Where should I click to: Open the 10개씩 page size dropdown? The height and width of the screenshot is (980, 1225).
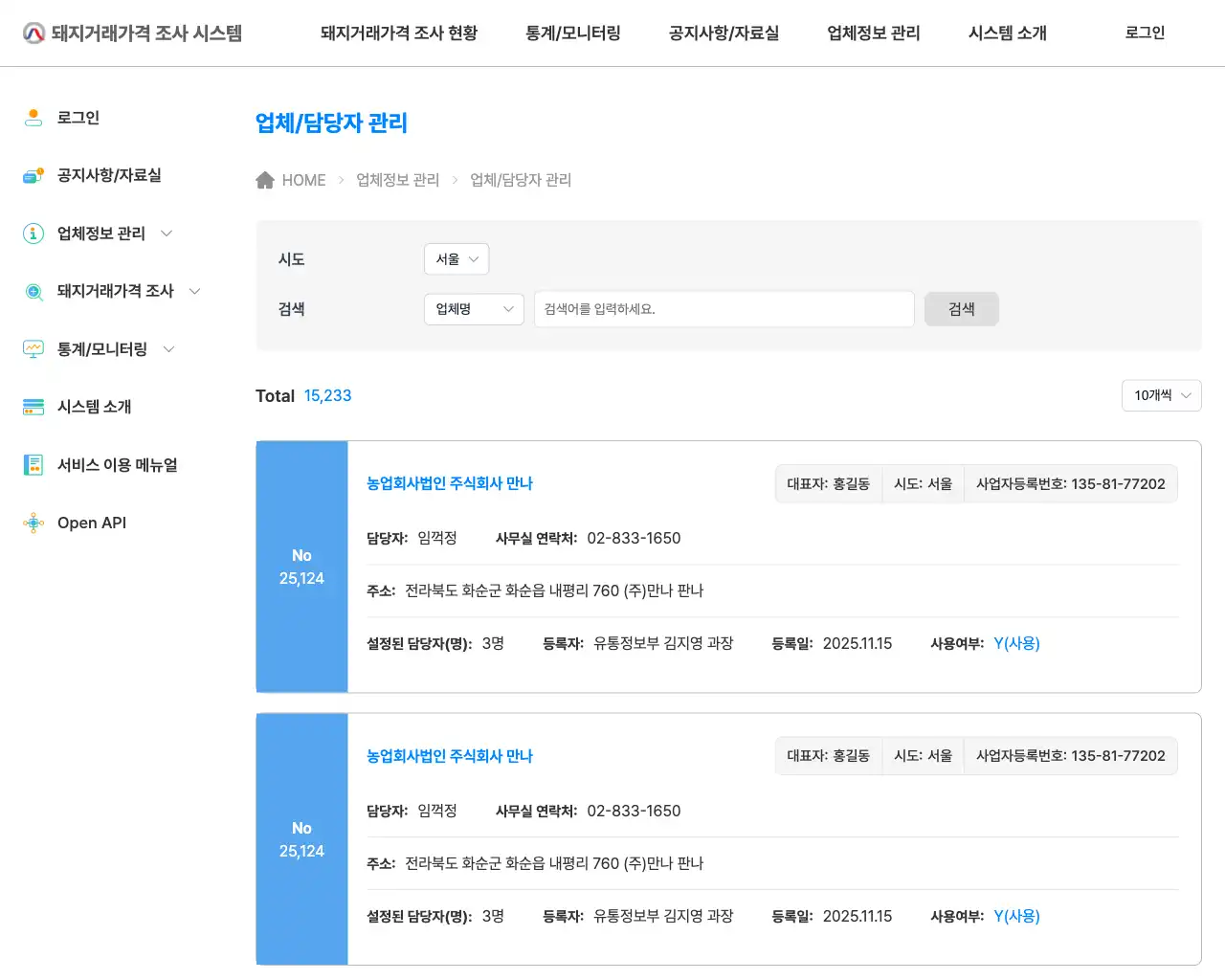pos(1161,395)
